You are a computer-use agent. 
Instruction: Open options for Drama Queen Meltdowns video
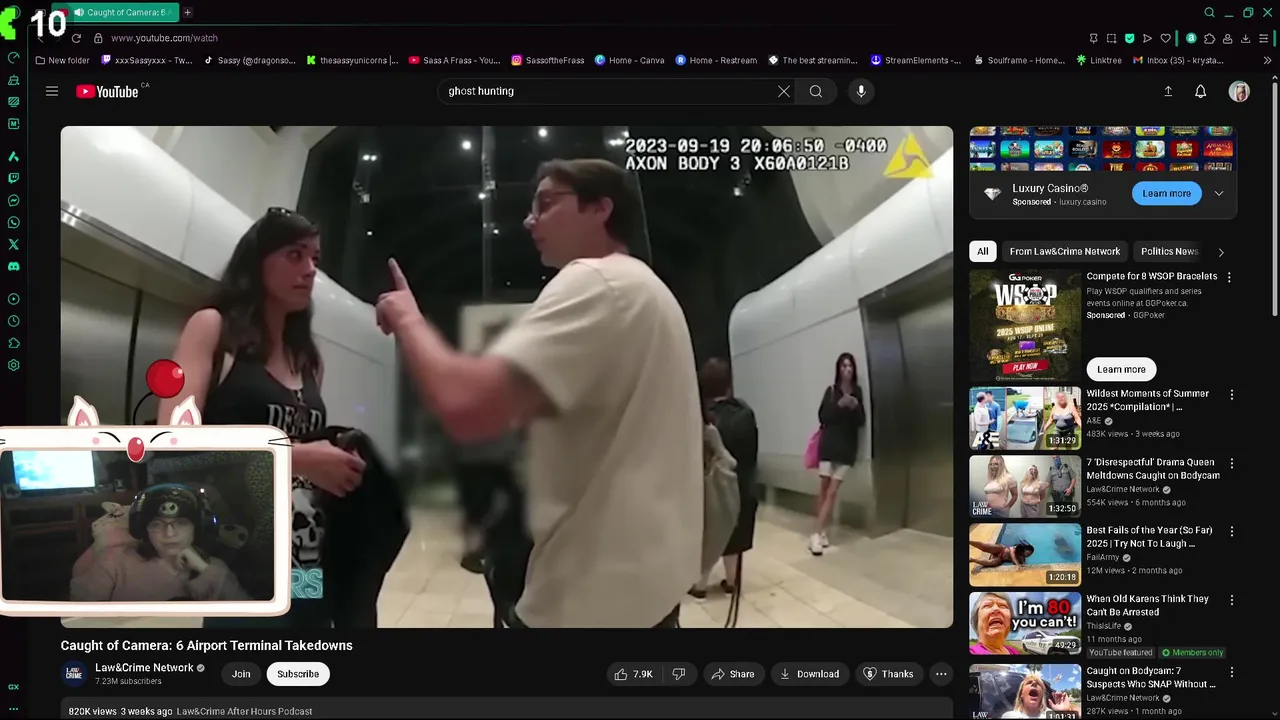coord(1232,464)
